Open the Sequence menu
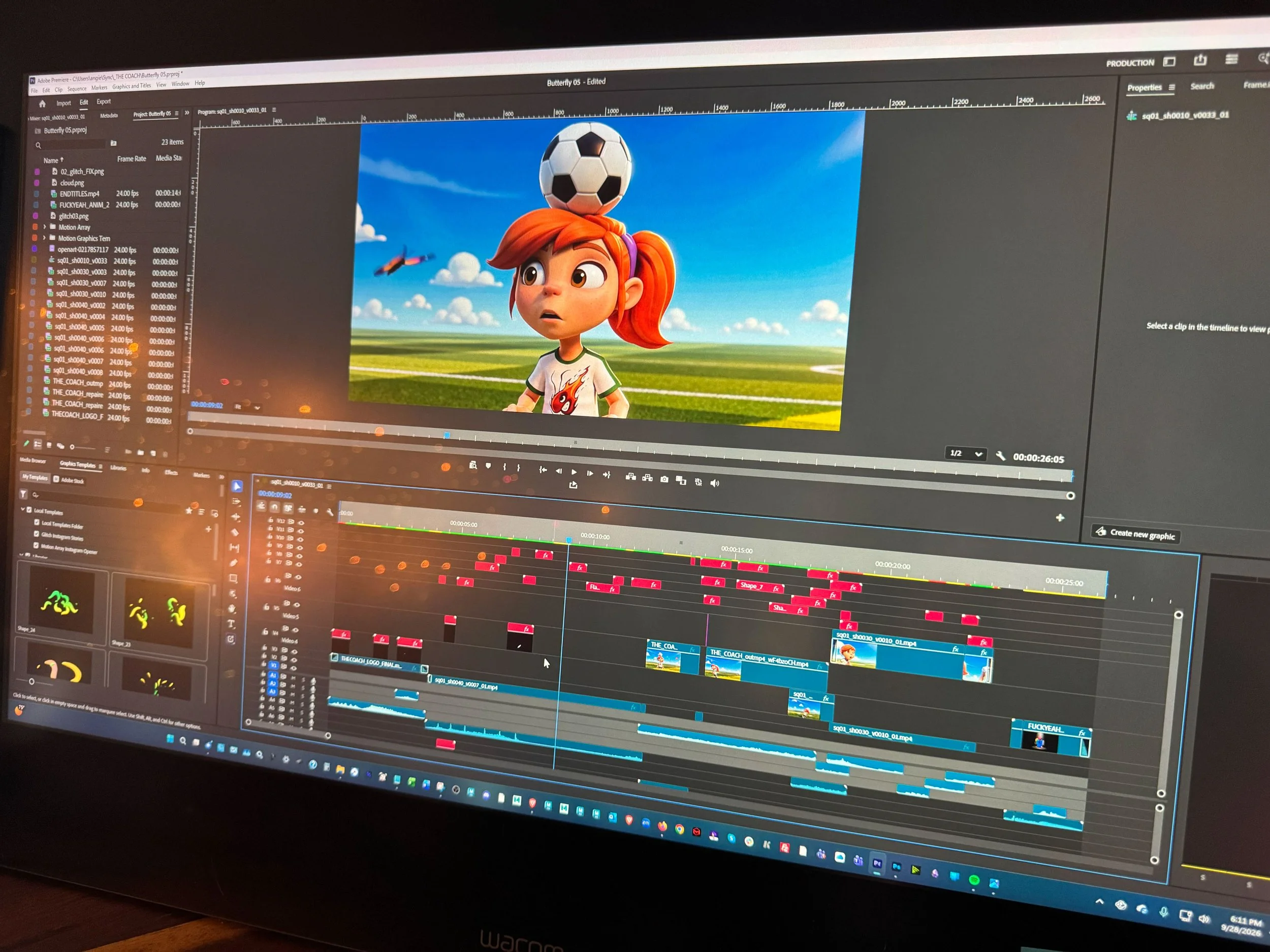 click(77, 89)
